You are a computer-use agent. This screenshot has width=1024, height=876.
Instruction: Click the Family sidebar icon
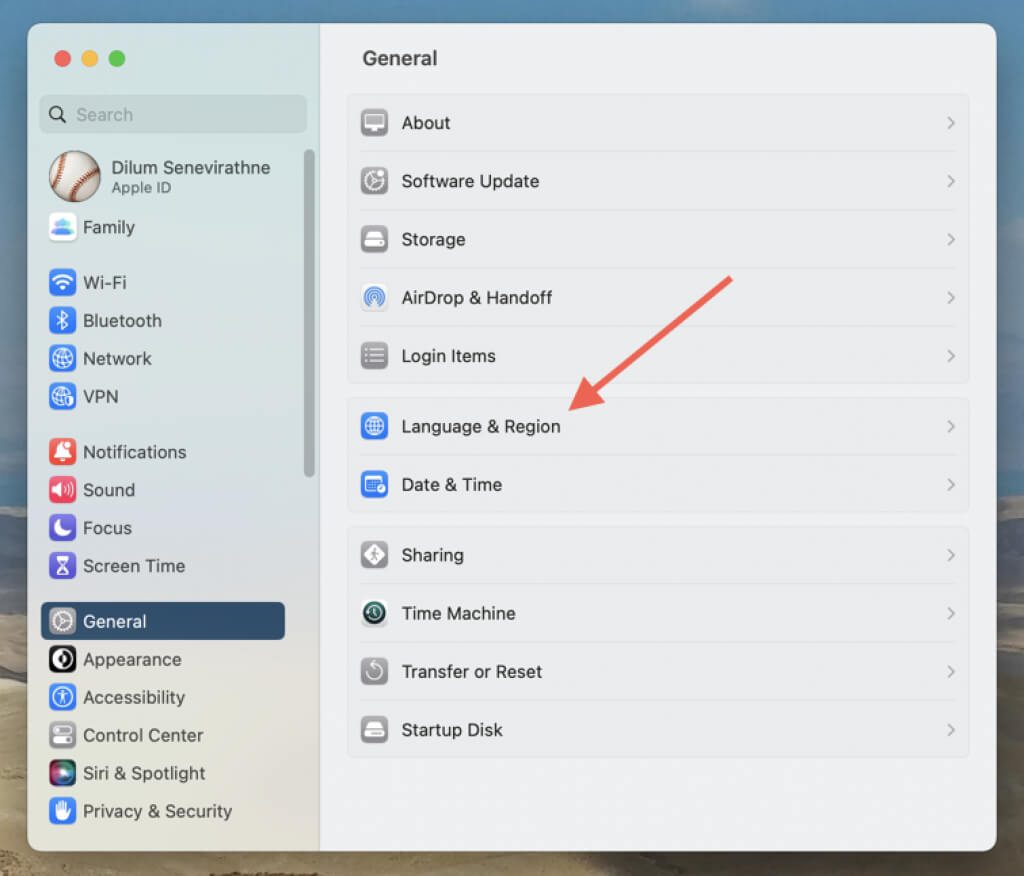point(62,227)
